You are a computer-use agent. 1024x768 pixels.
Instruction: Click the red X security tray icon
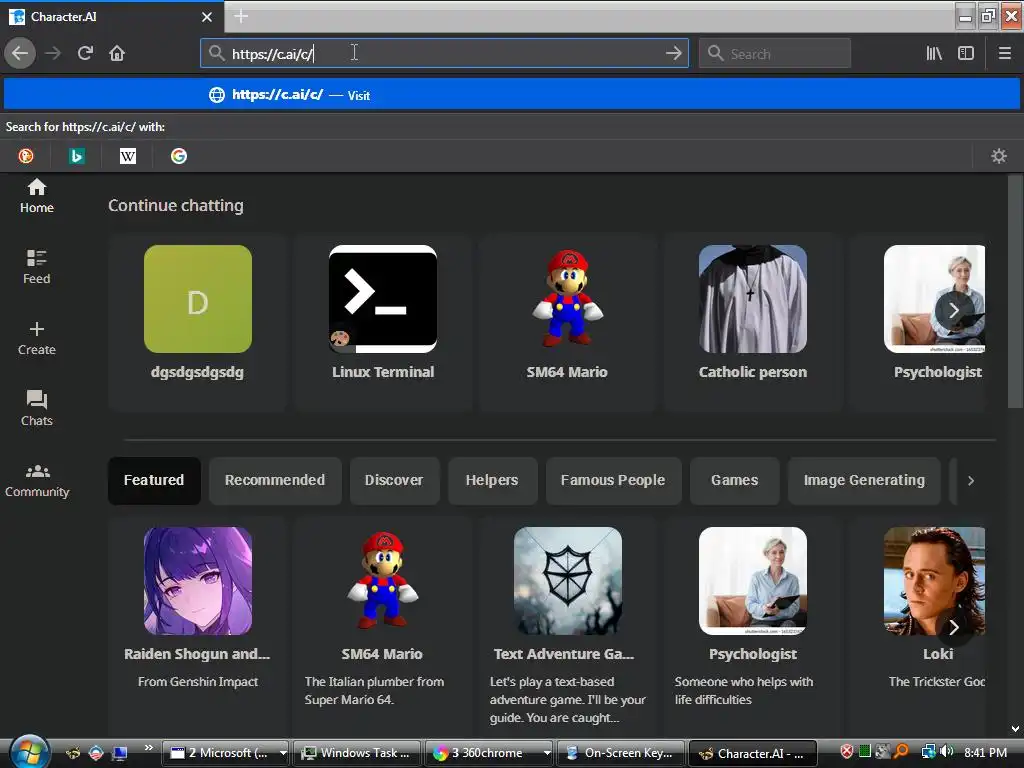846,752
